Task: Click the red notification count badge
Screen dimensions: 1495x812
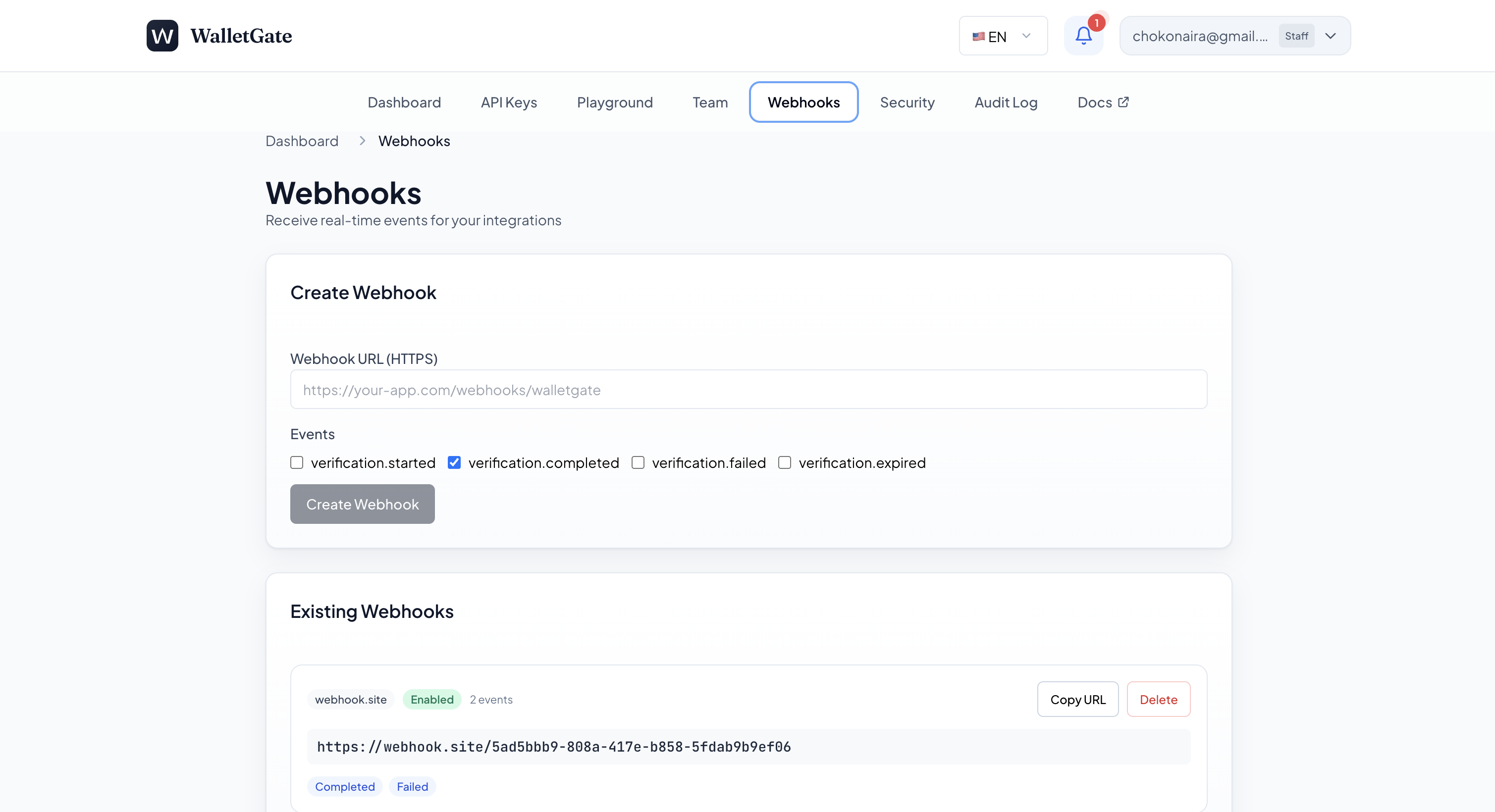Action: (x=1096, y=23)
